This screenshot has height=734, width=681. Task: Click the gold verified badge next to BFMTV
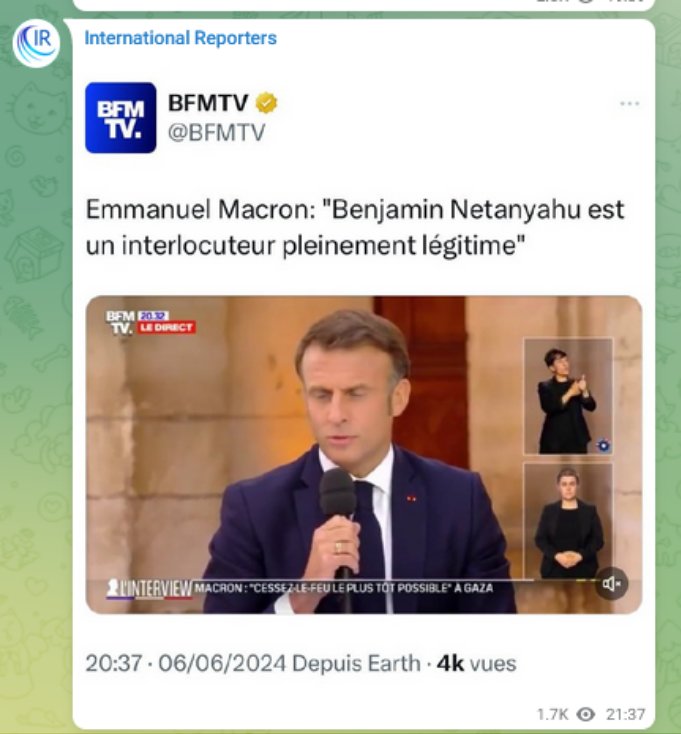coord(266,103)
